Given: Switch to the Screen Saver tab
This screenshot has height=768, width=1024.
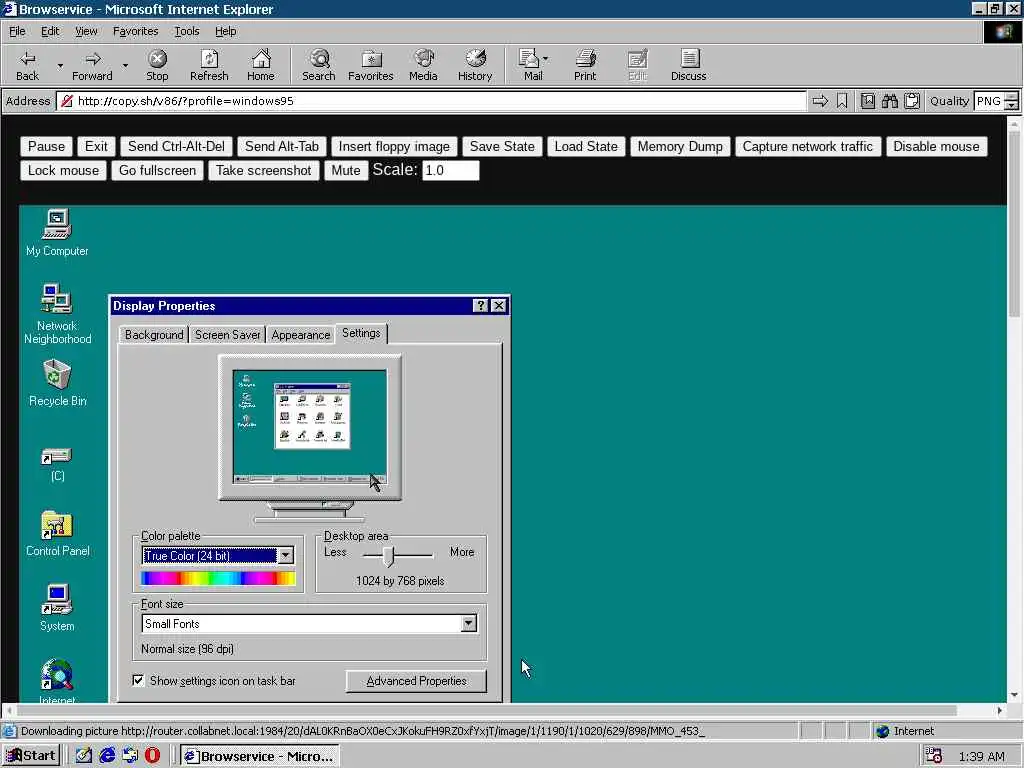Looking at the screenshot, I should coord(227,334).
